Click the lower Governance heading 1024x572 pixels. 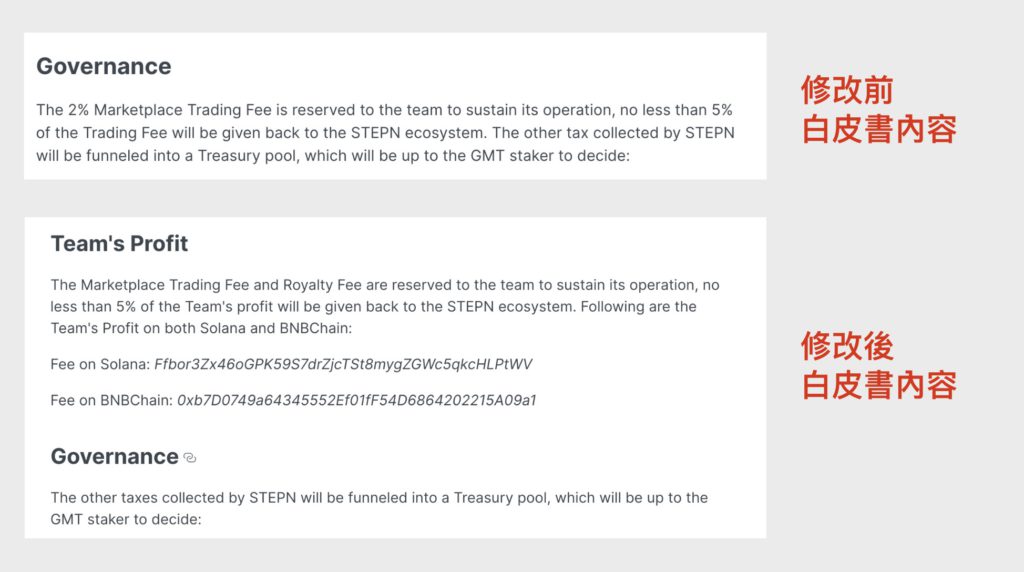point(115,456)
